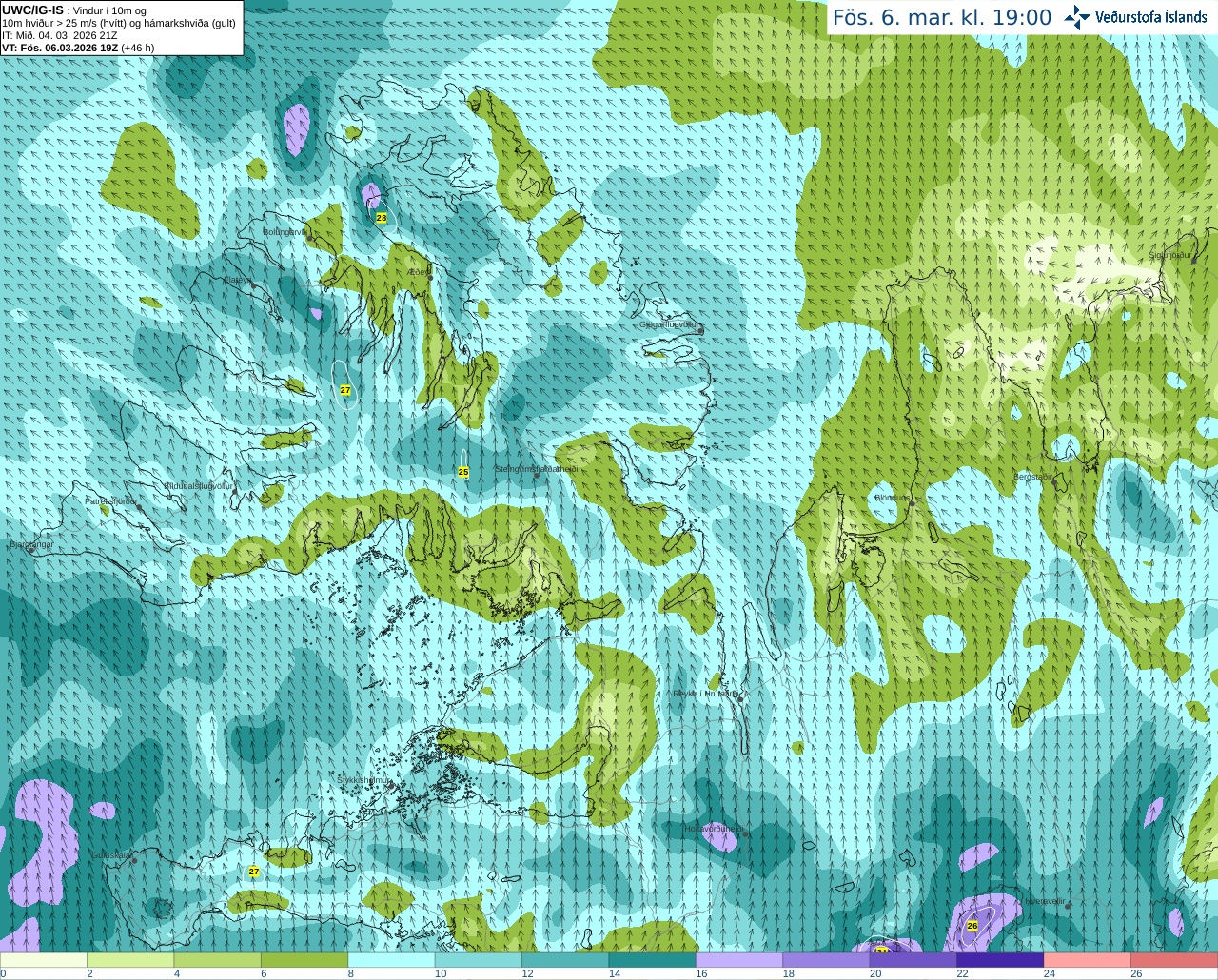The image size is (1218, 980).
Task: Select the light green 2–4 legend swatch
Action: point(131,960)
